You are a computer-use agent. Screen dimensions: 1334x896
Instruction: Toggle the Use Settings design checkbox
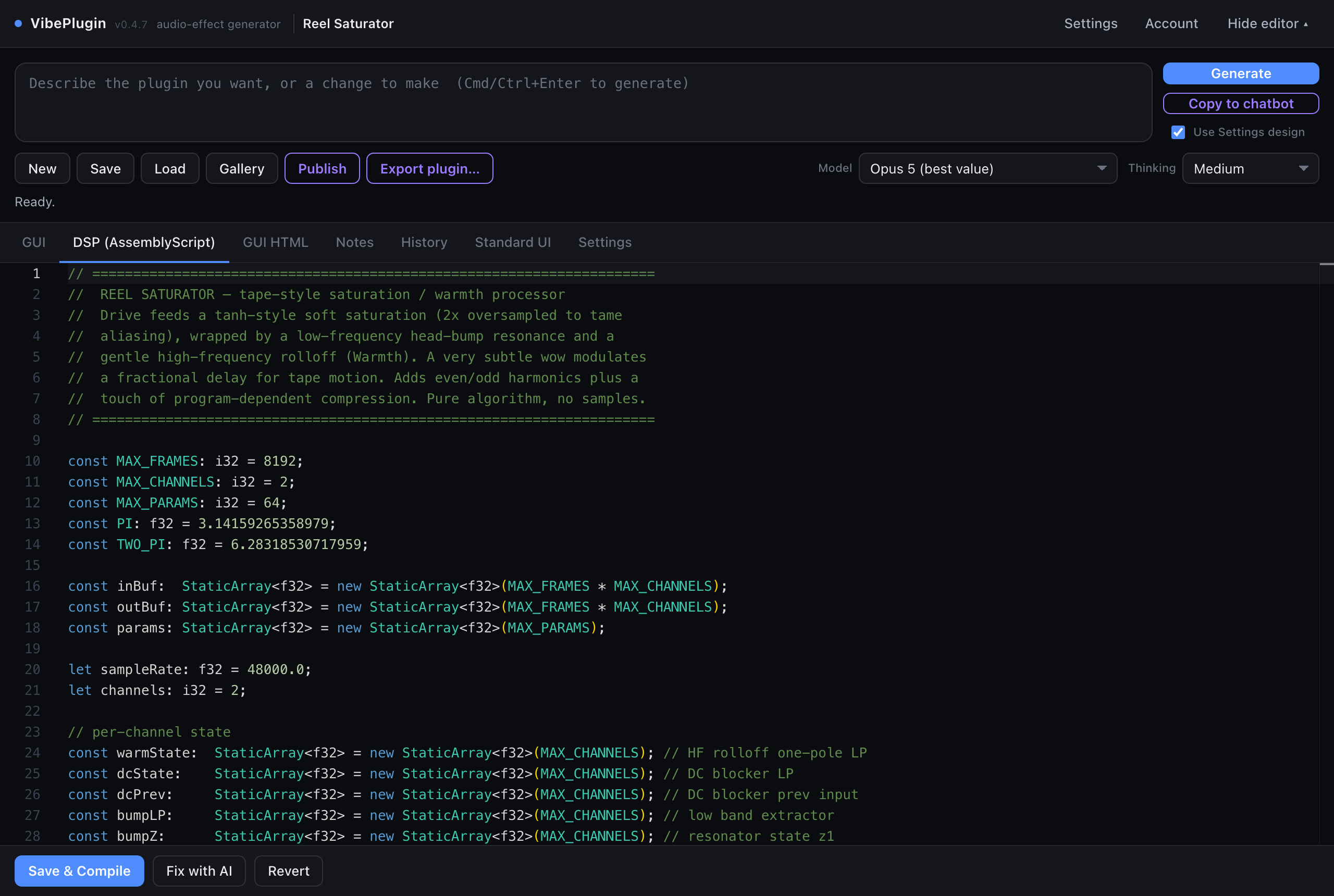pos(1178,132)
